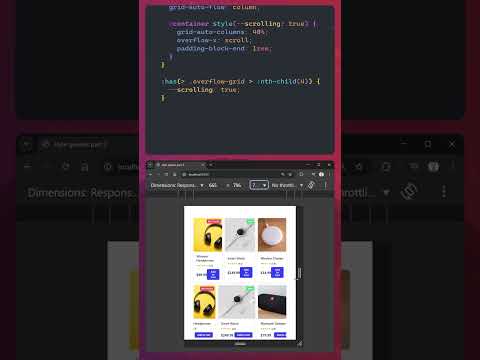The image size is (480, 360).
Task: Click Add to Cart under Wireless Headphones
Action: pos(213,274)
